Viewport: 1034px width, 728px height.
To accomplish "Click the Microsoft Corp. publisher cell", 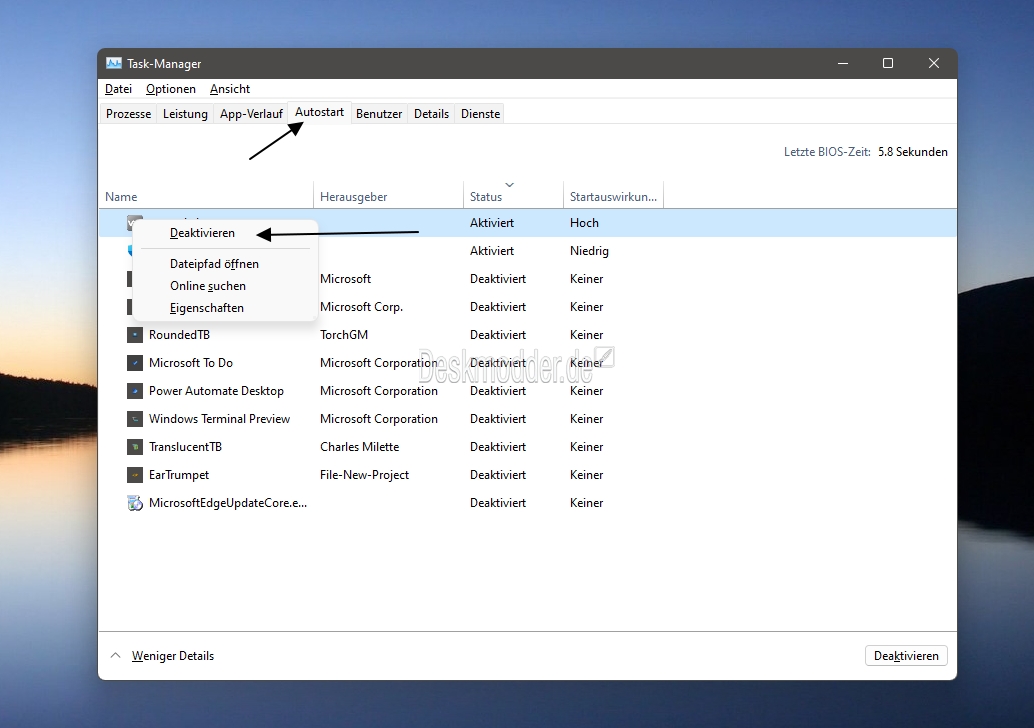I will coord(361,307).
